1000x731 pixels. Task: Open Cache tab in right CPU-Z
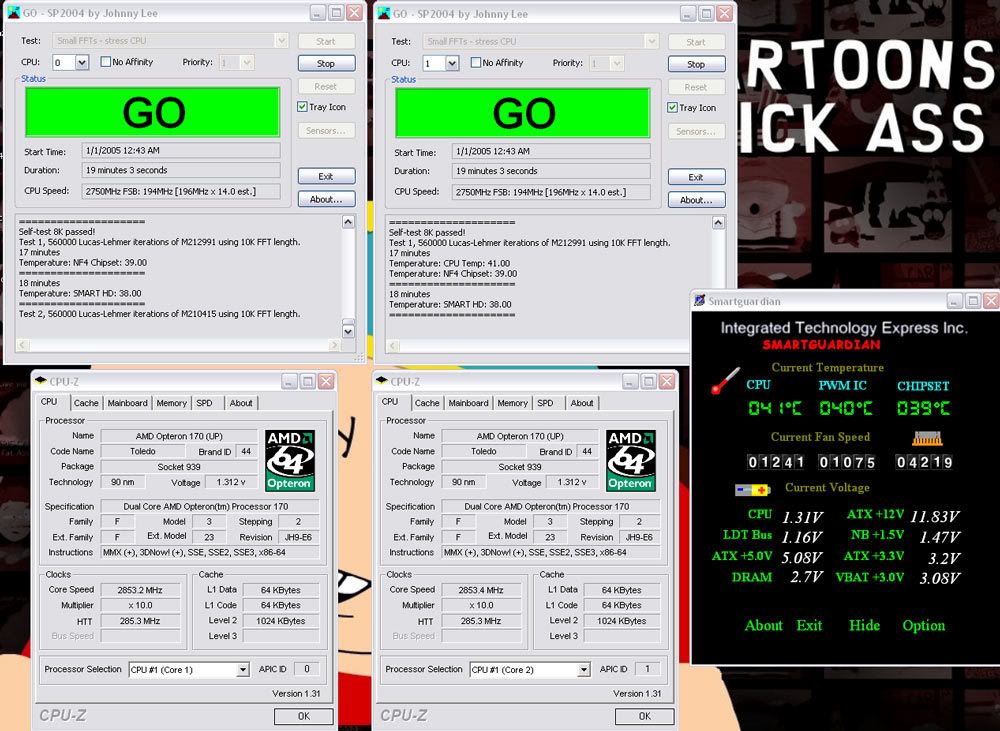point(427,403)
